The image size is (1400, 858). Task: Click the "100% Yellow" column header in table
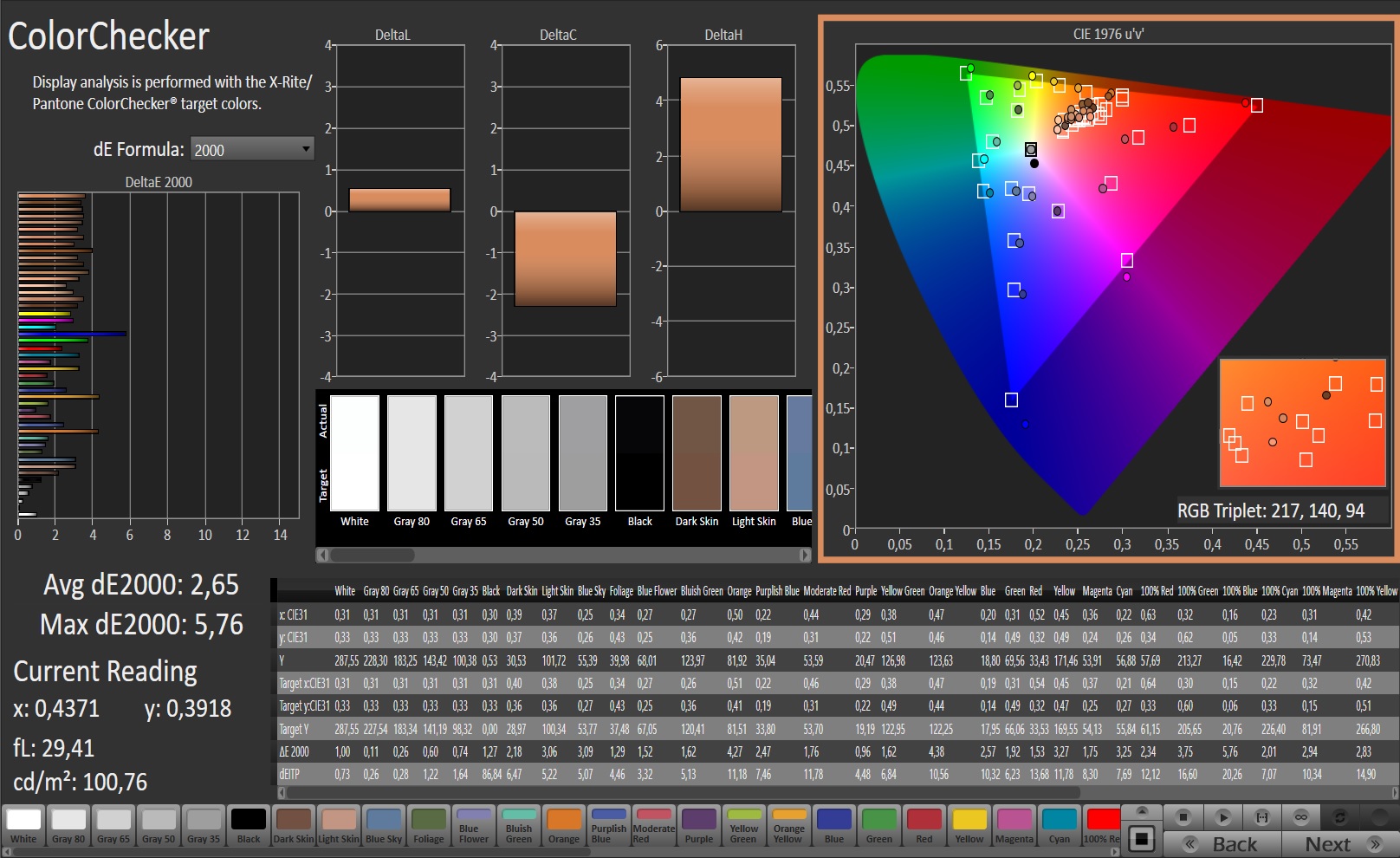(1377, 591)
